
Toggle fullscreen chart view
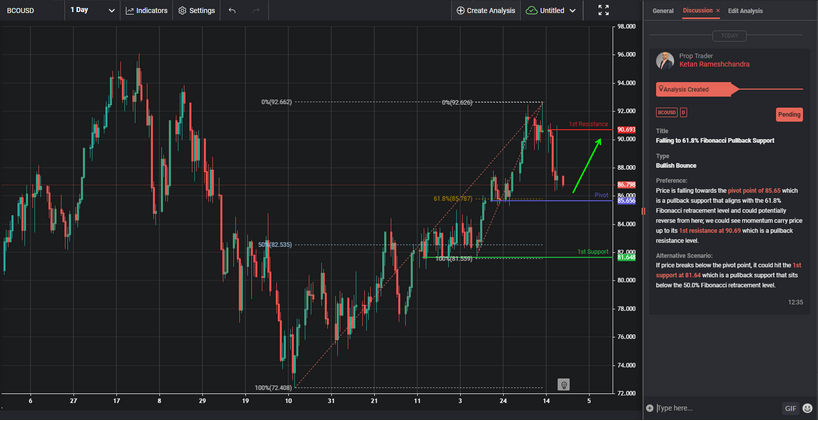point(604,10)
